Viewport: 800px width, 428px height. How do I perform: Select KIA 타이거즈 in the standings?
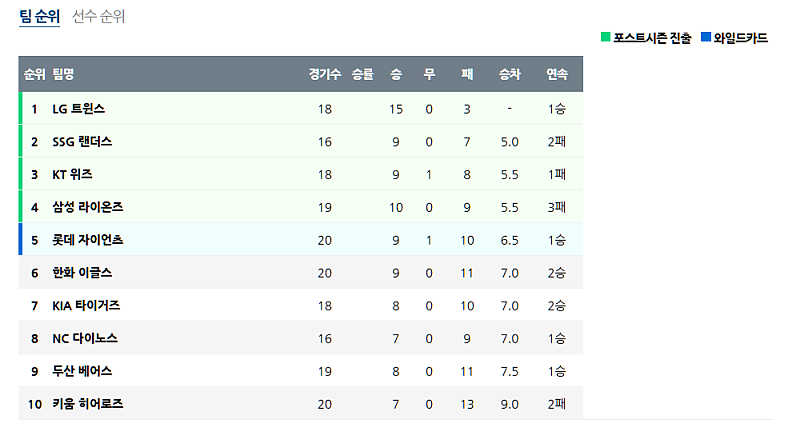pos(86,305)
